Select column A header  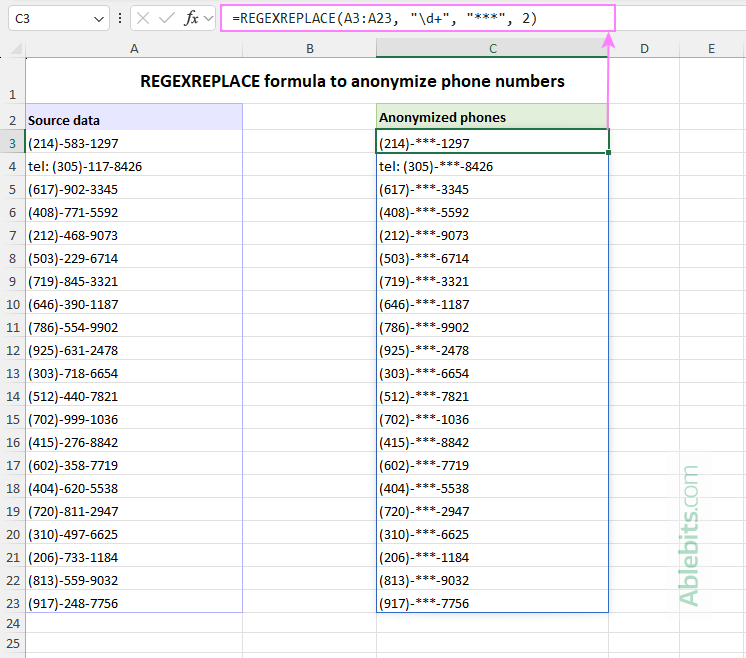(x=134, y=49)
